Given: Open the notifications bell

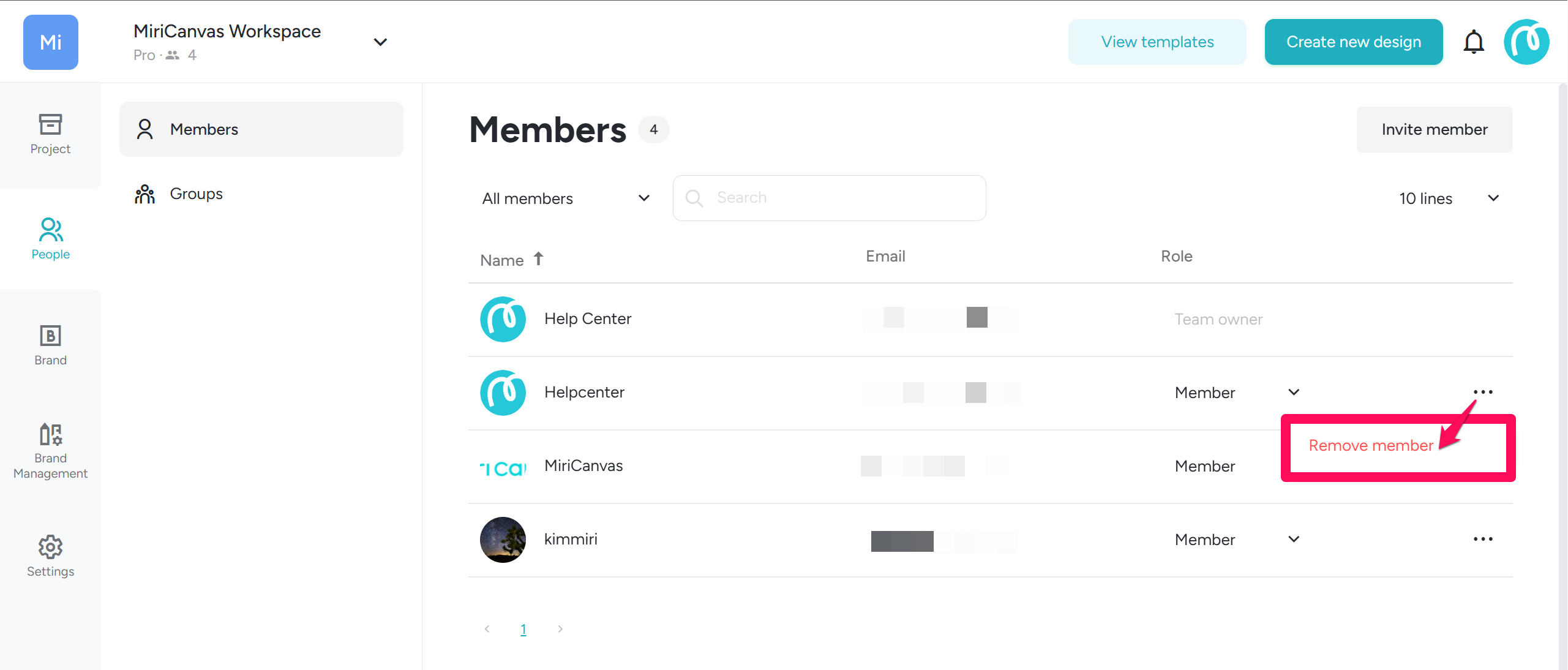Looking at the screenshot, I should [1474, 42].
